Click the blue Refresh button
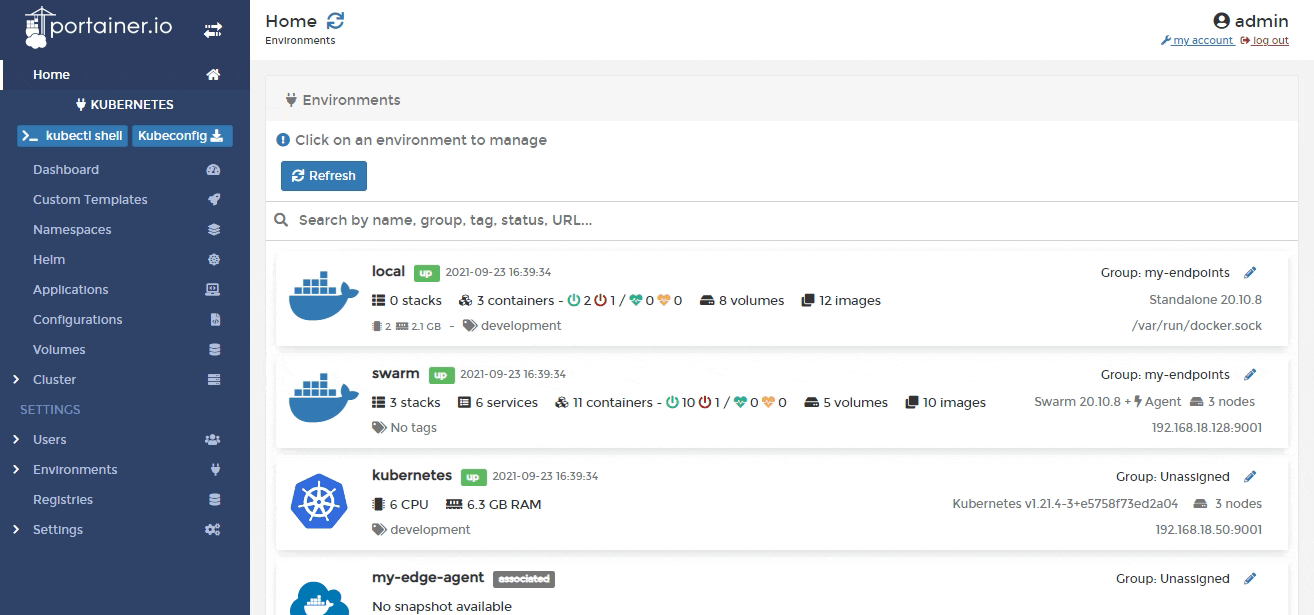This screenshot has width=1314, height=615. tap(324, 176)
